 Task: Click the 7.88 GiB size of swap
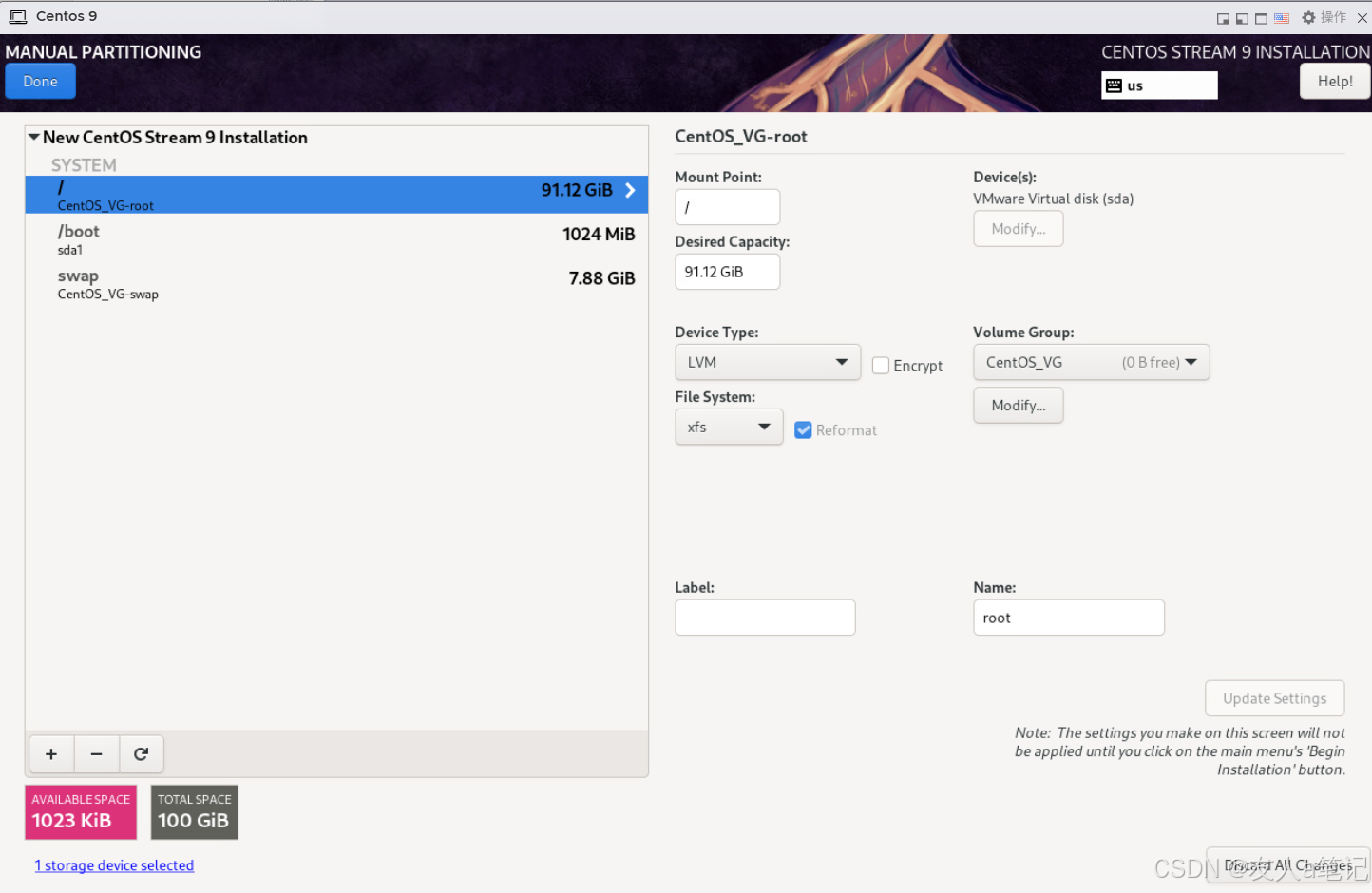(601, 278)
